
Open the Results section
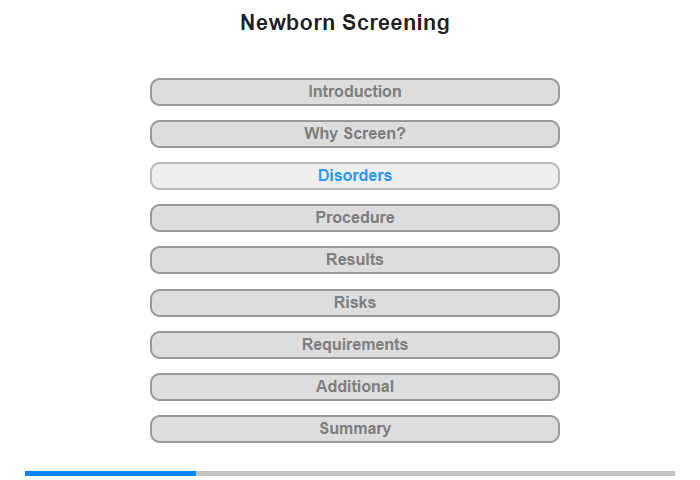[x=355, y=260]
